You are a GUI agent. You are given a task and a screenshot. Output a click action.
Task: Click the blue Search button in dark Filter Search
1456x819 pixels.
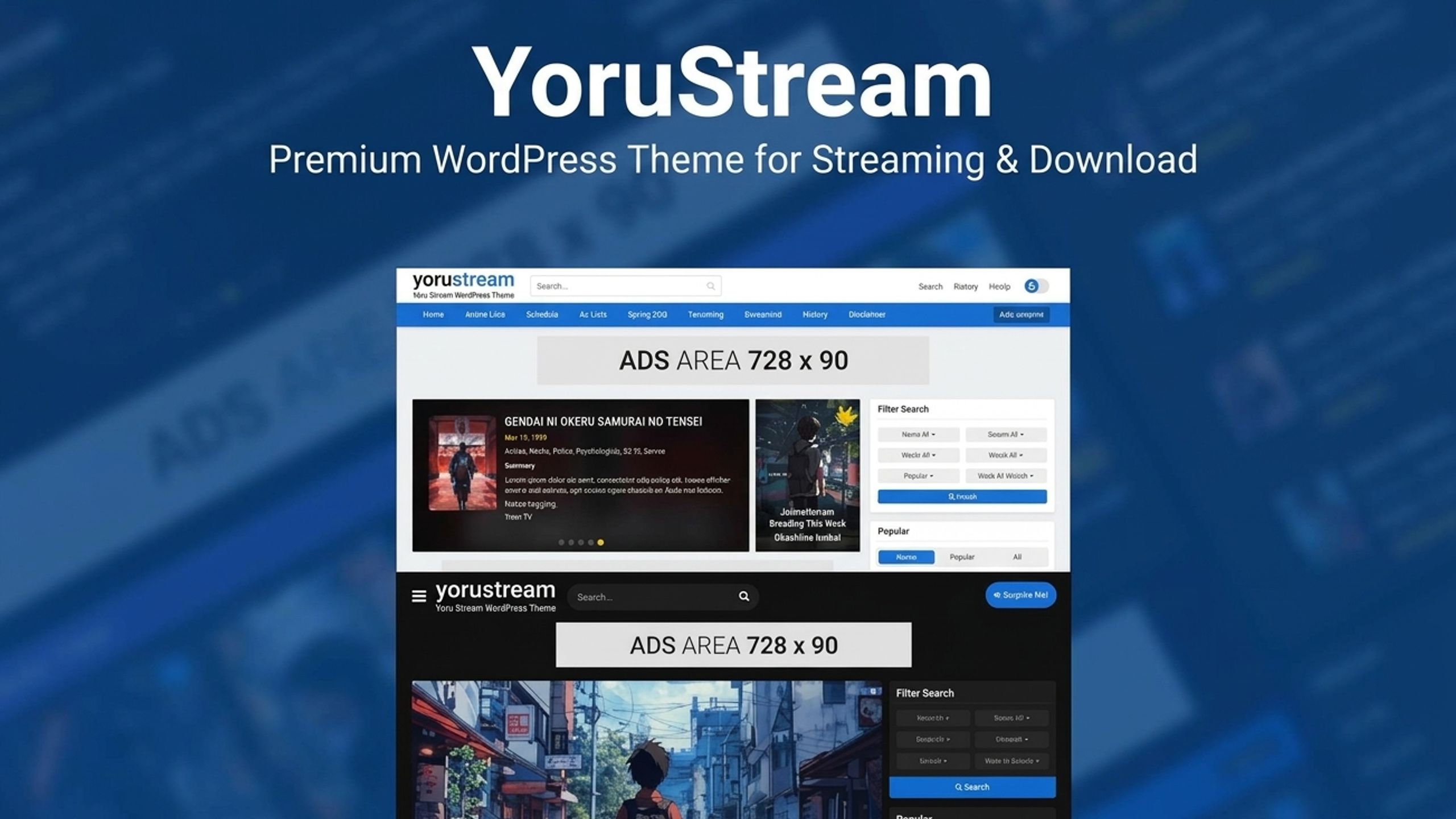(x=972, y=787)
